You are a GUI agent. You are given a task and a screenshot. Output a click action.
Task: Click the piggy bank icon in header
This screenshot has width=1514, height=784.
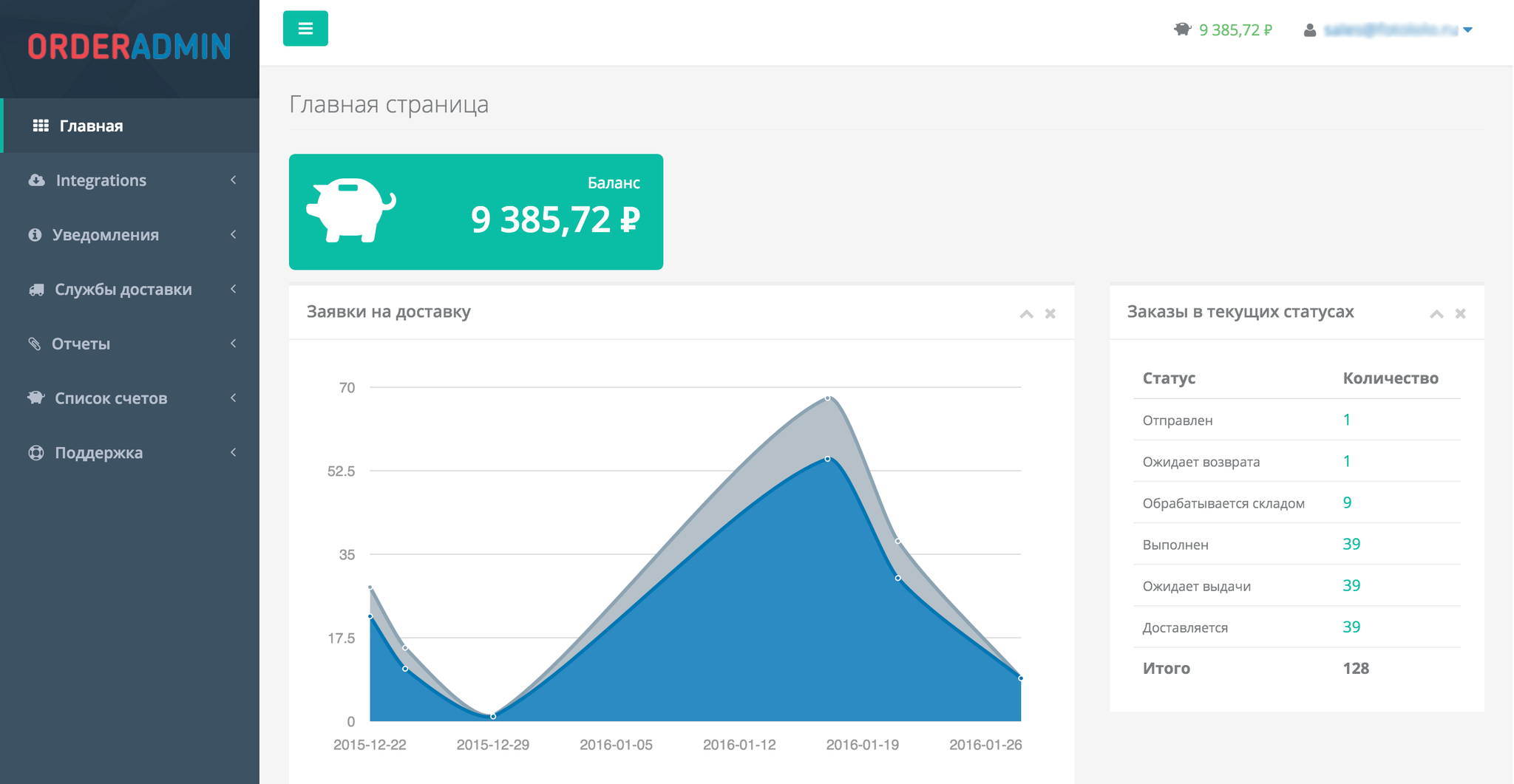pos(1182,30)
